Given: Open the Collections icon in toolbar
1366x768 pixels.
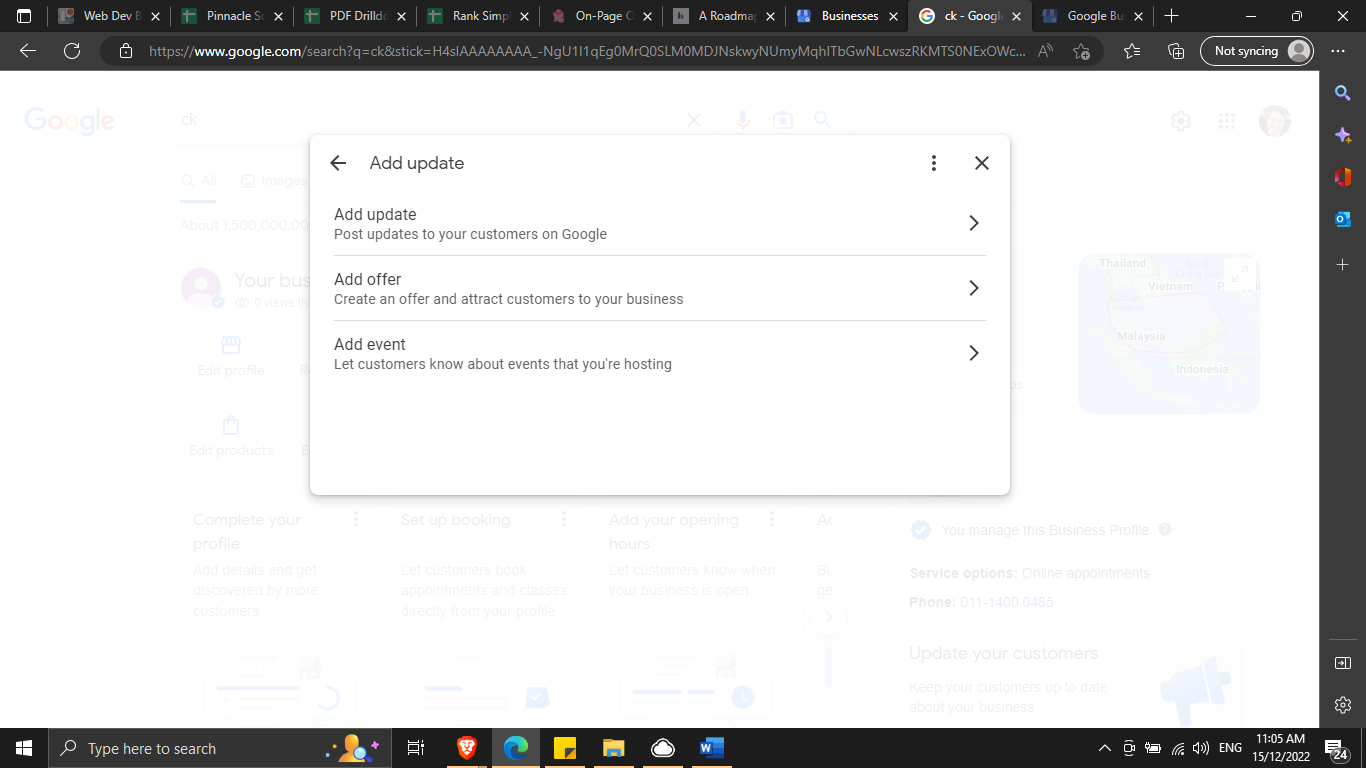Looking at the screenshot, I should coord(1176,51).
